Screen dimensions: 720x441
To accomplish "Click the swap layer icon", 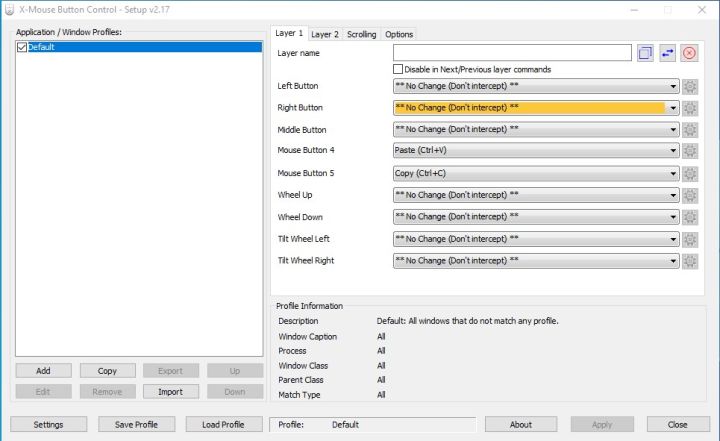I will (x=667, y=53).
